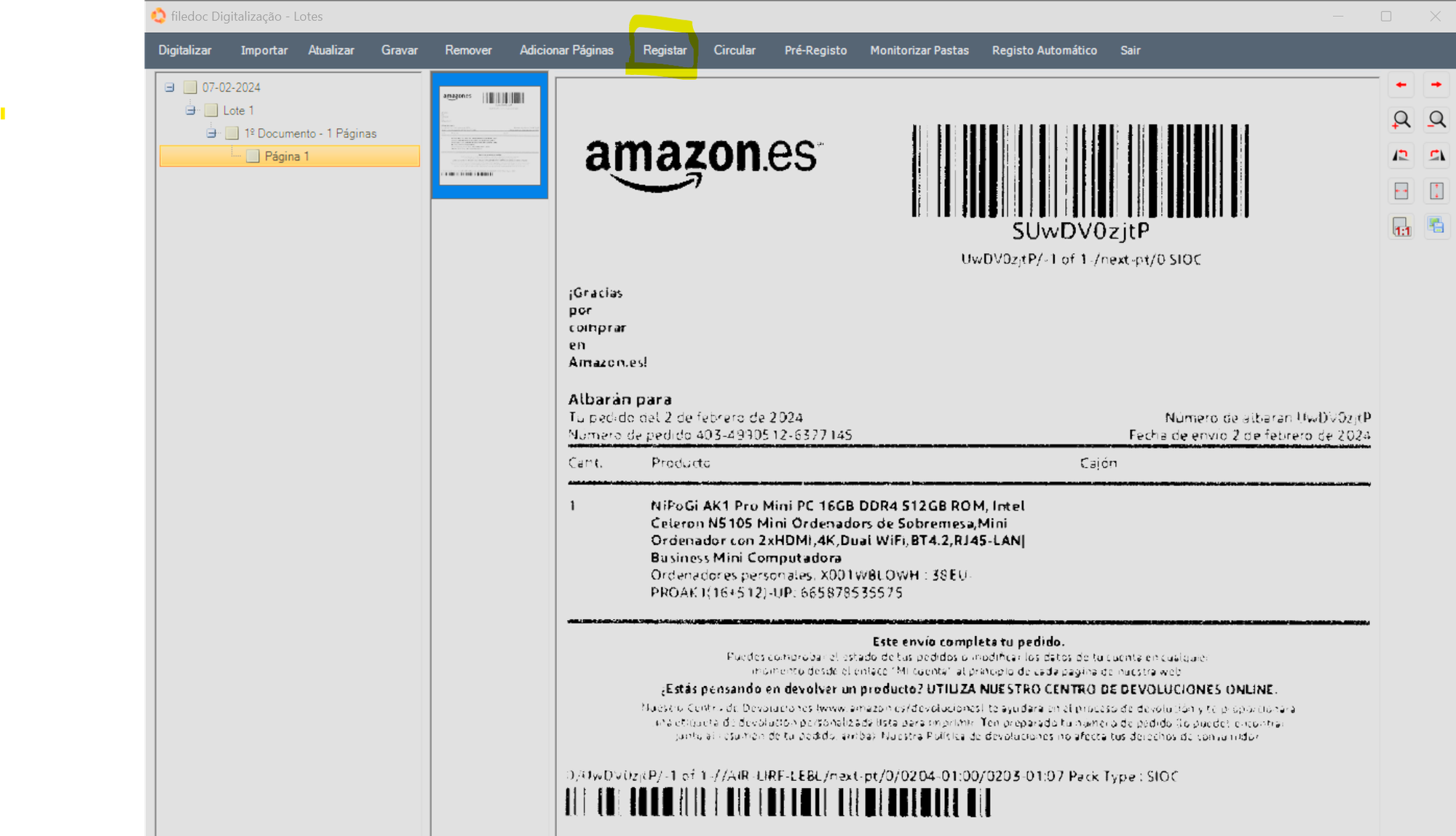
Task: Click the top barcode in document preview
Action: (1080, 171)
